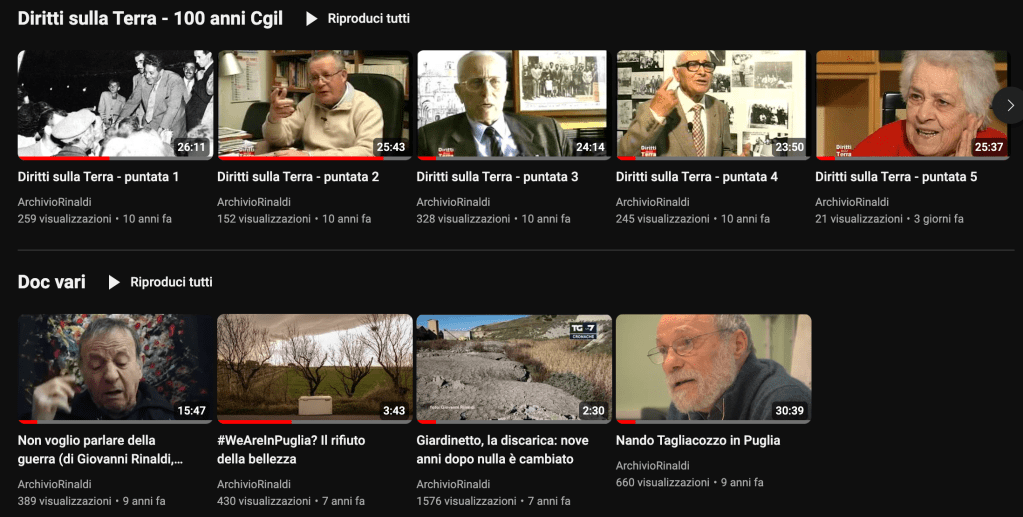1023x517 pixels.
Task: Click ArchivioRinaldi channel under puntata 1
Action: click(x=54, y=202)
